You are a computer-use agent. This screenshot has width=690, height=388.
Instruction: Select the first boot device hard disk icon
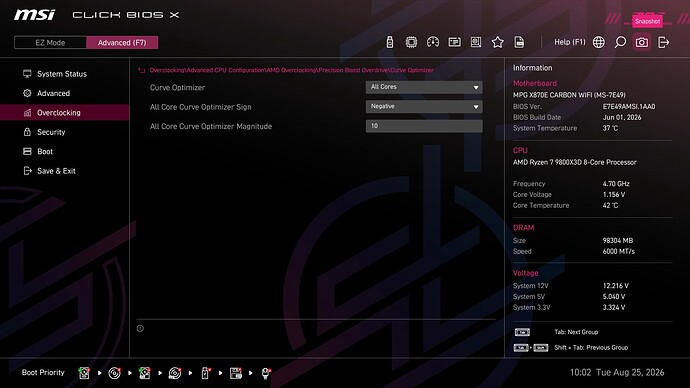[x=84, y=373]
